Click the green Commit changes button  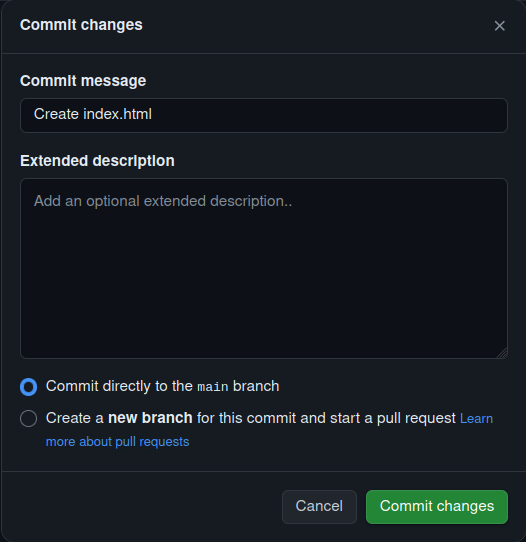437,506
